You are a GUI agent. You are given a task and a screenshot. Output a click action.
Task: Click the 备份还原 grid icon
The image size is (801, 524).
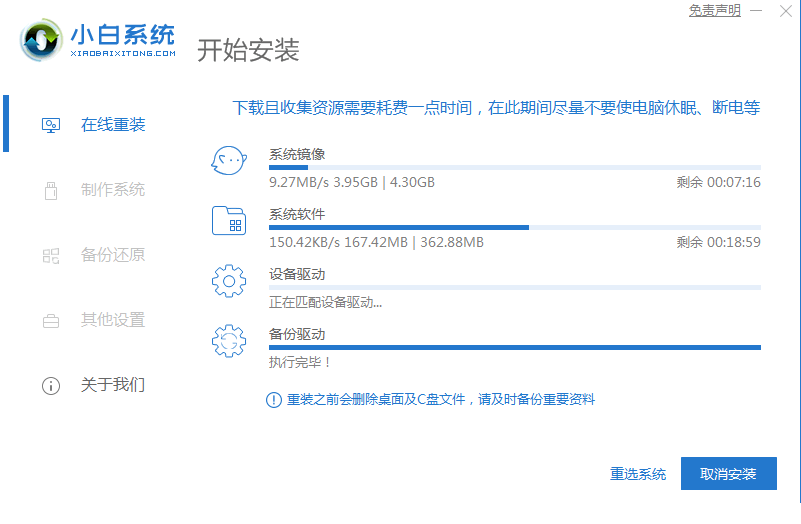(50, 255)
